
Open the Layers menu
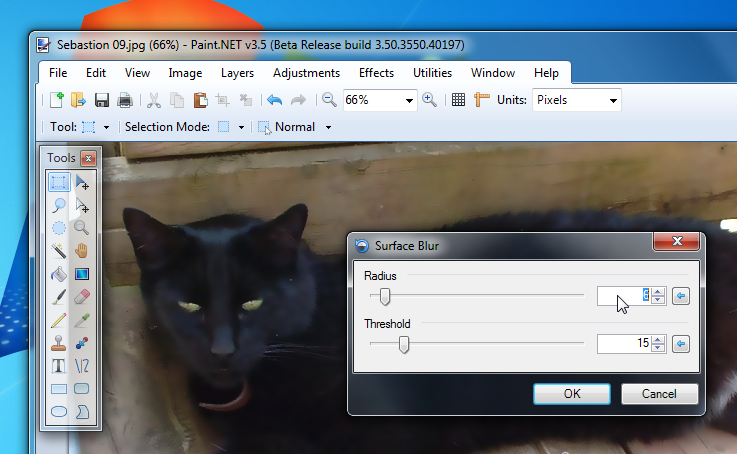[237, 73]
